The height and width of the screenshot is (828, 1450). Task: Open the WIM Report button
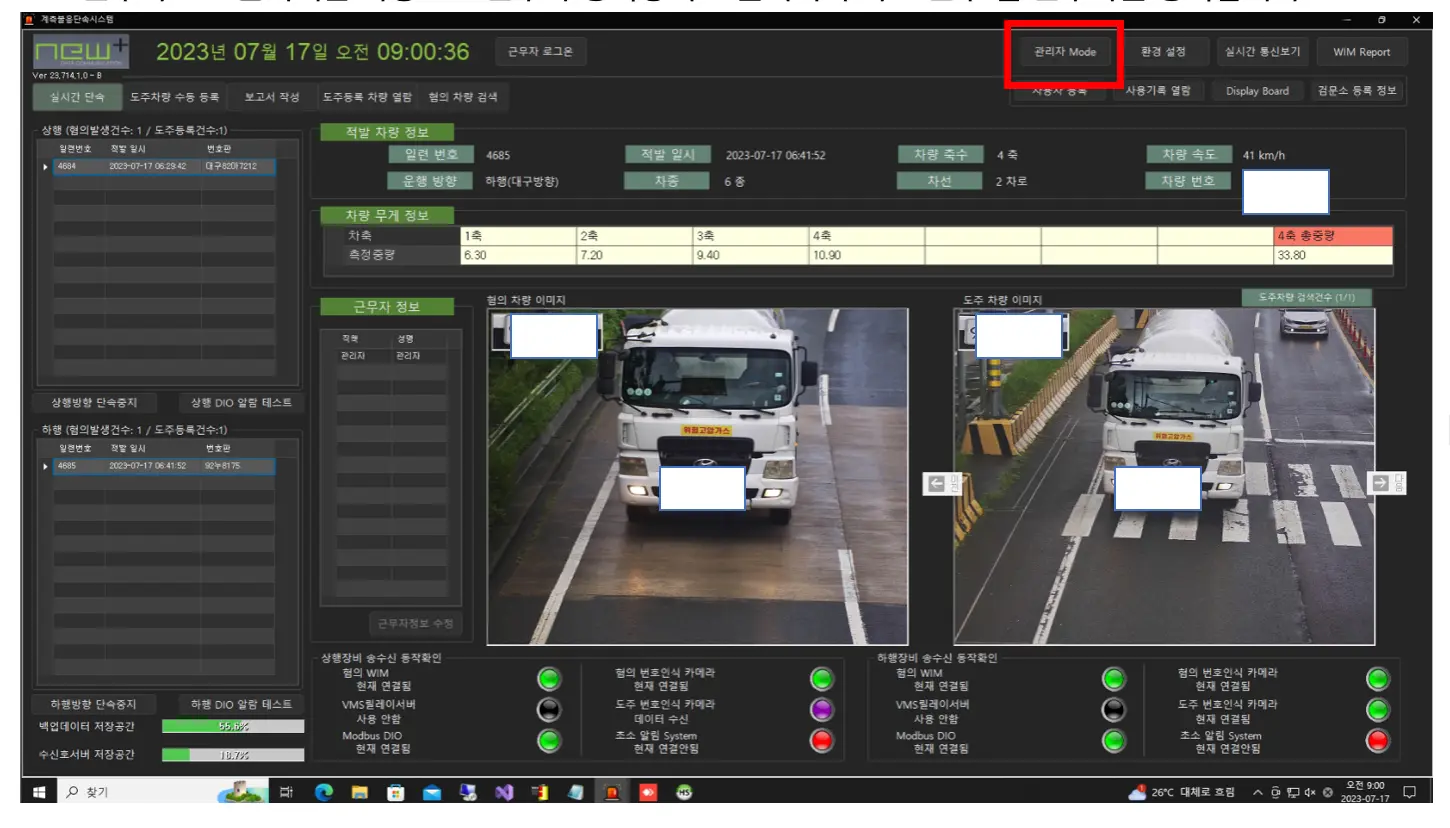click(x=1361, y=53)
